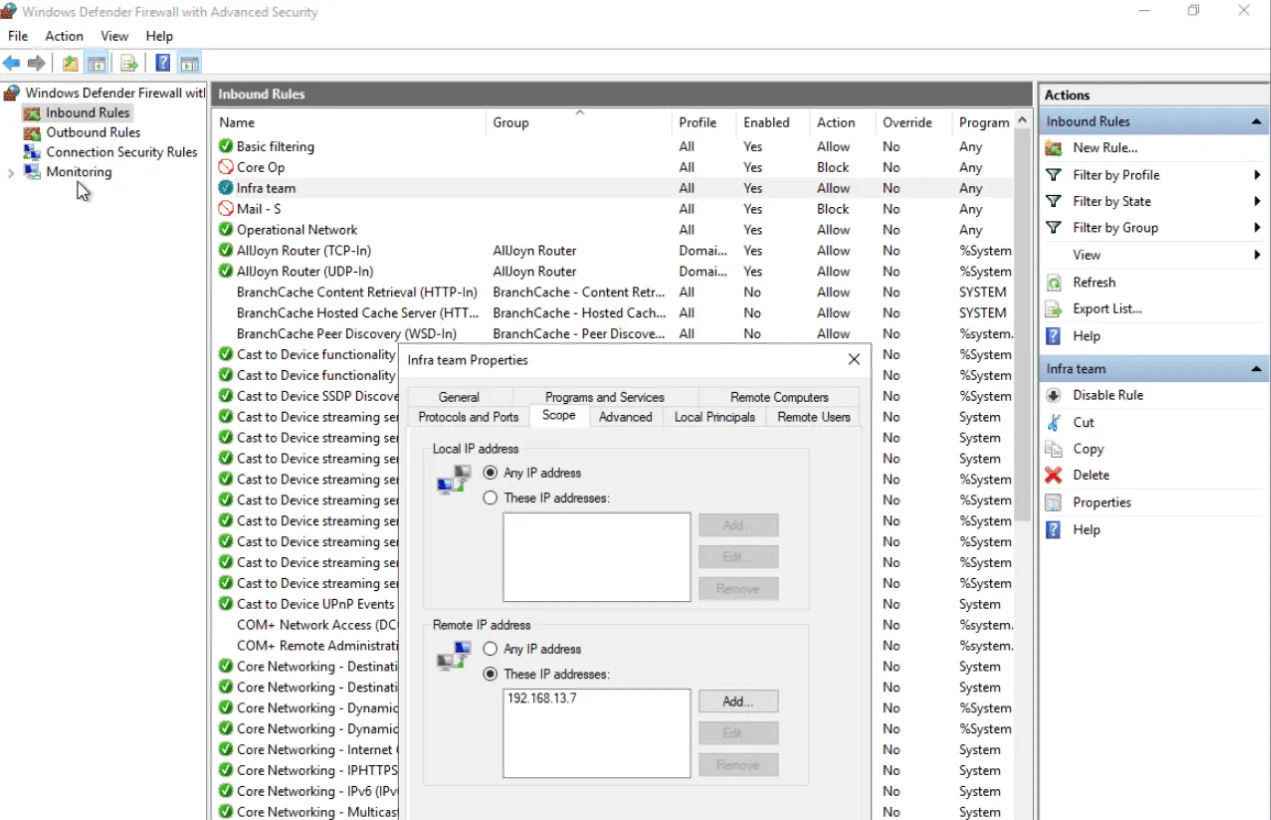Viewport: 1271px width, 820px height.
Task: Click the Export List... action icon
Action: [x=1053, y=309]
